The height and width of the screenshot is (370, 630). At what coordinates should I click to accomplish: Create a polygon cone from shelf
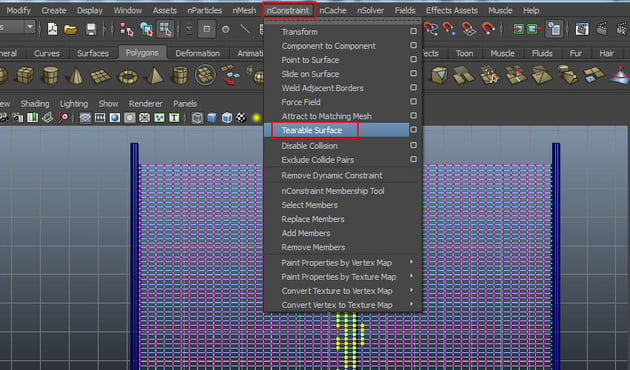coord(76,76)
